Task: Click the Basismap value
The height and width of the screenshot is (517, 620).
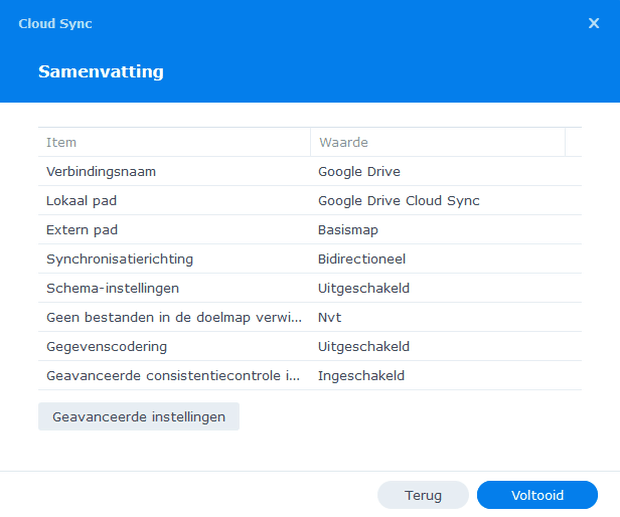Action: pos(348,230)
